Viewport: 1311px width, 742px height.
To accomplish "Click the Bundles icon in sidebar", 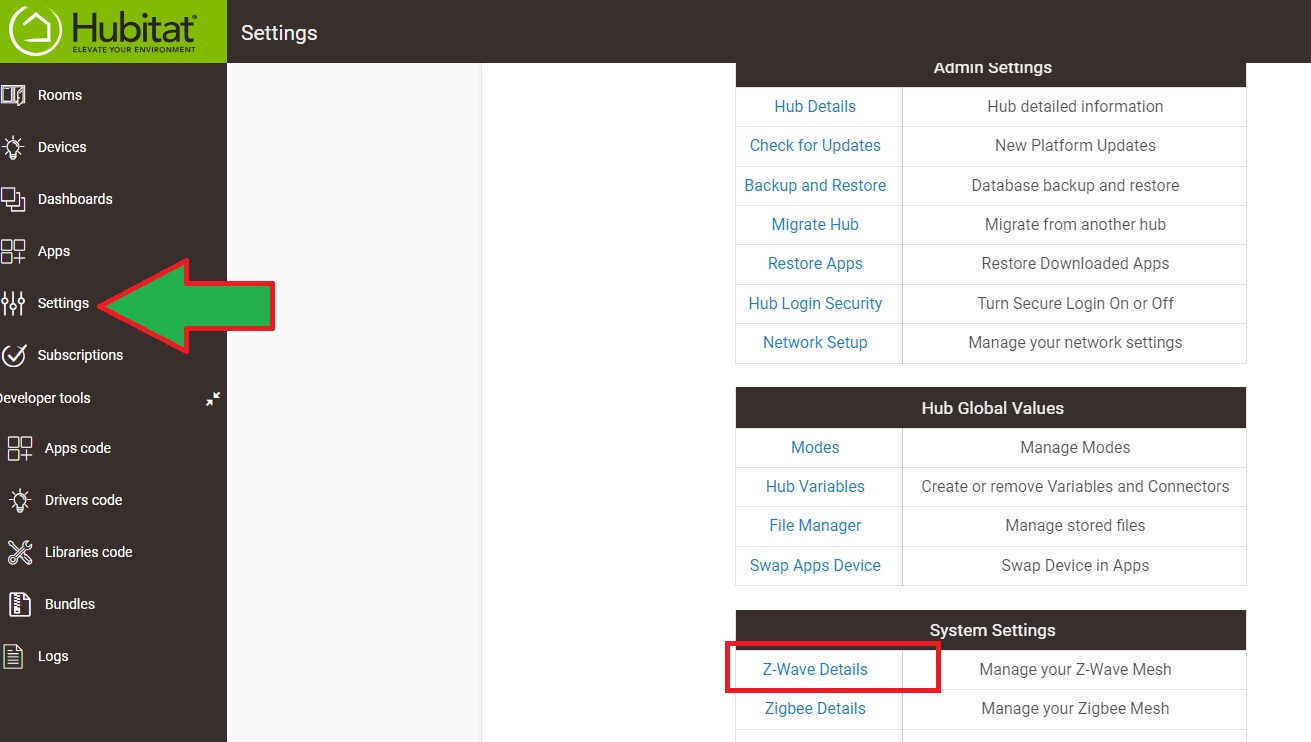I will click(20, 604).
